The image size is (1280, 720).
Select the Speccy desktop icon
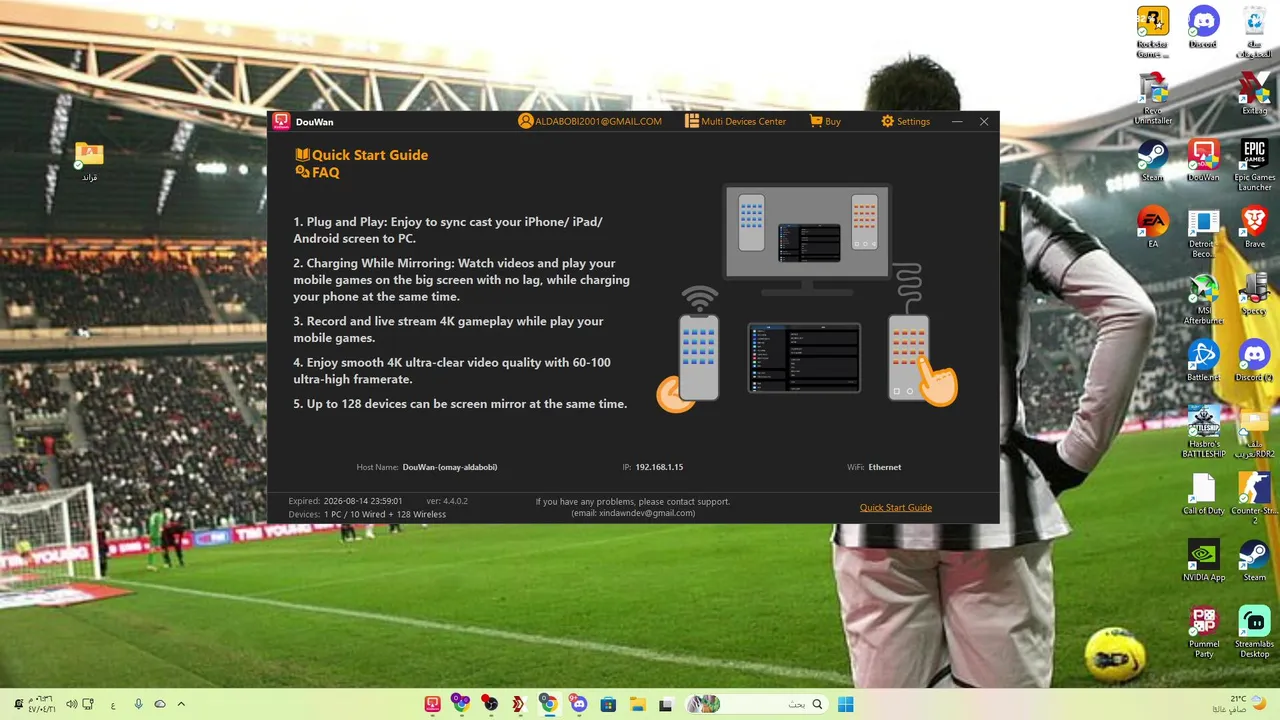tap(1254, 295)
